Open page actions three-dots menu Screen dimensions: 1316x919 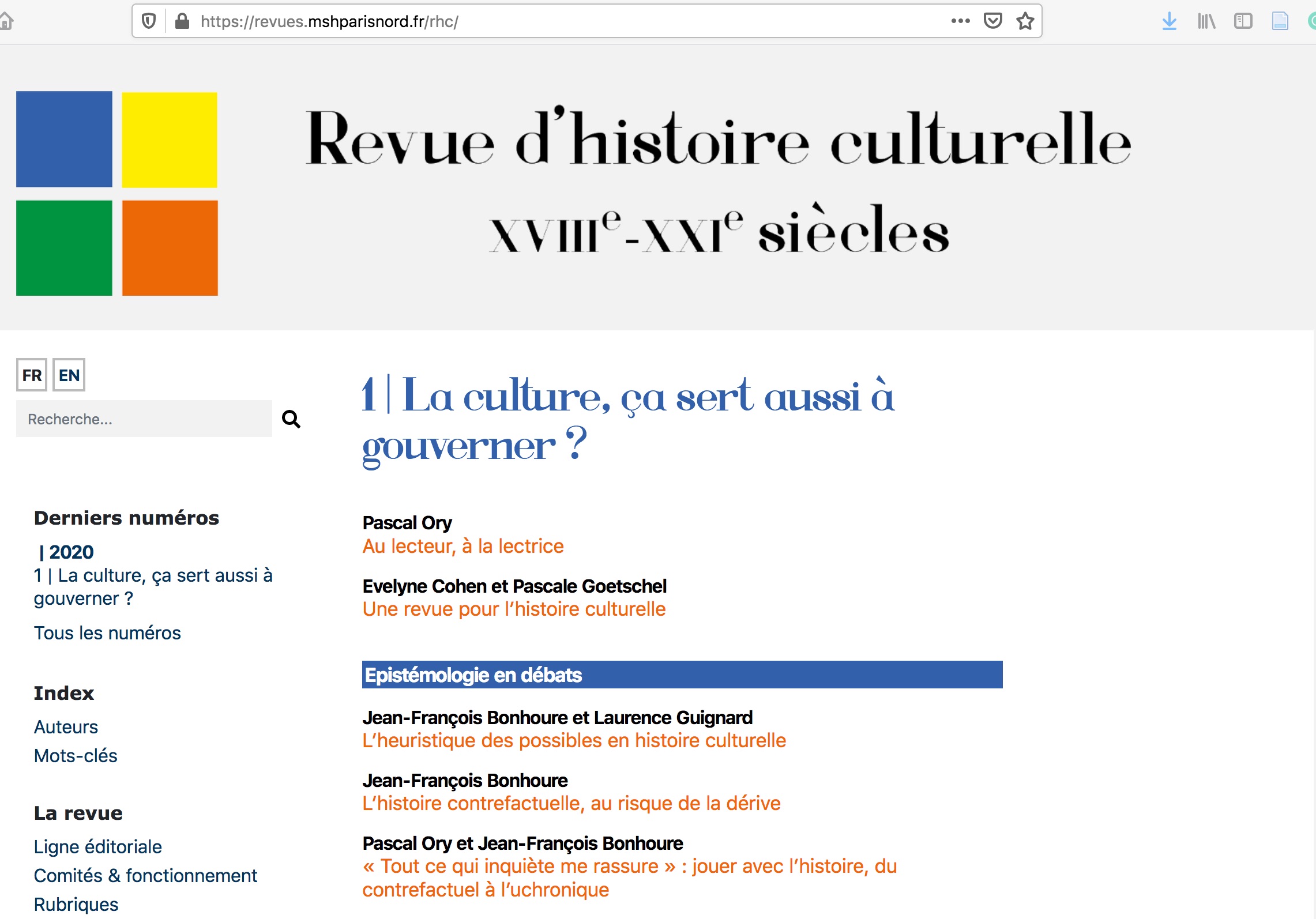click(x=960, y=21)
